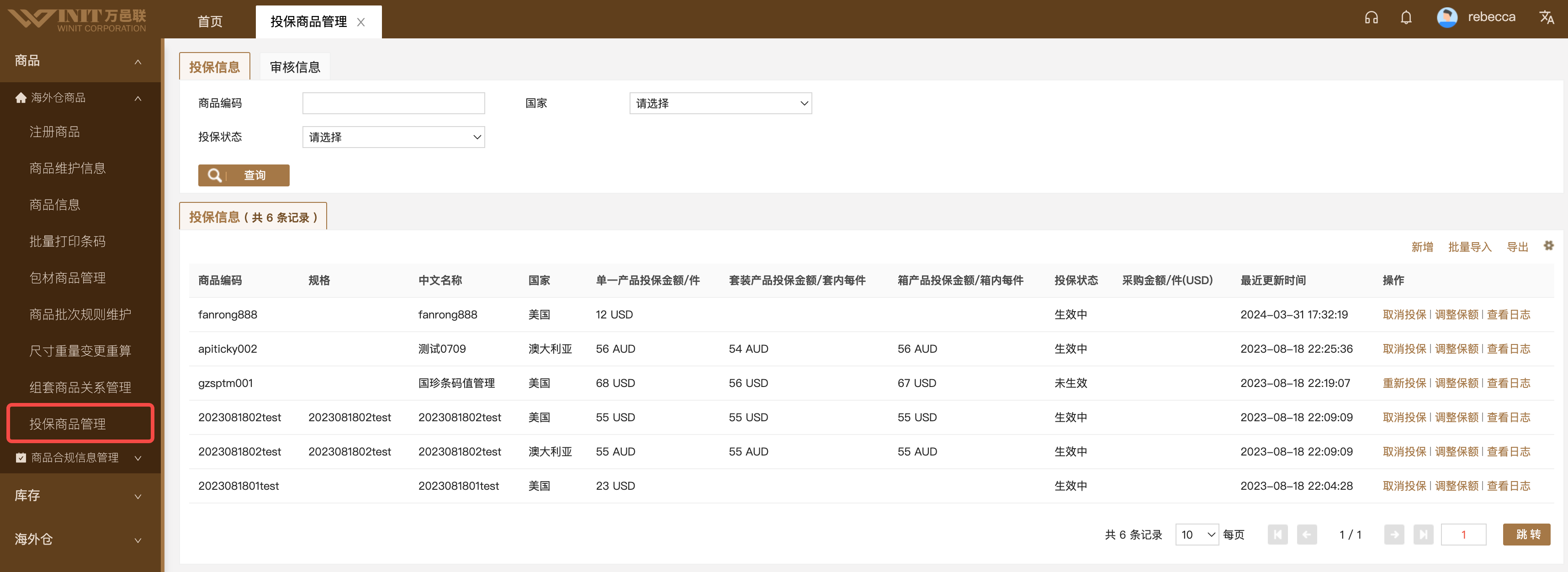
Task: Click 调整保额 for fanrong888
Action: tap(1457, 315)
